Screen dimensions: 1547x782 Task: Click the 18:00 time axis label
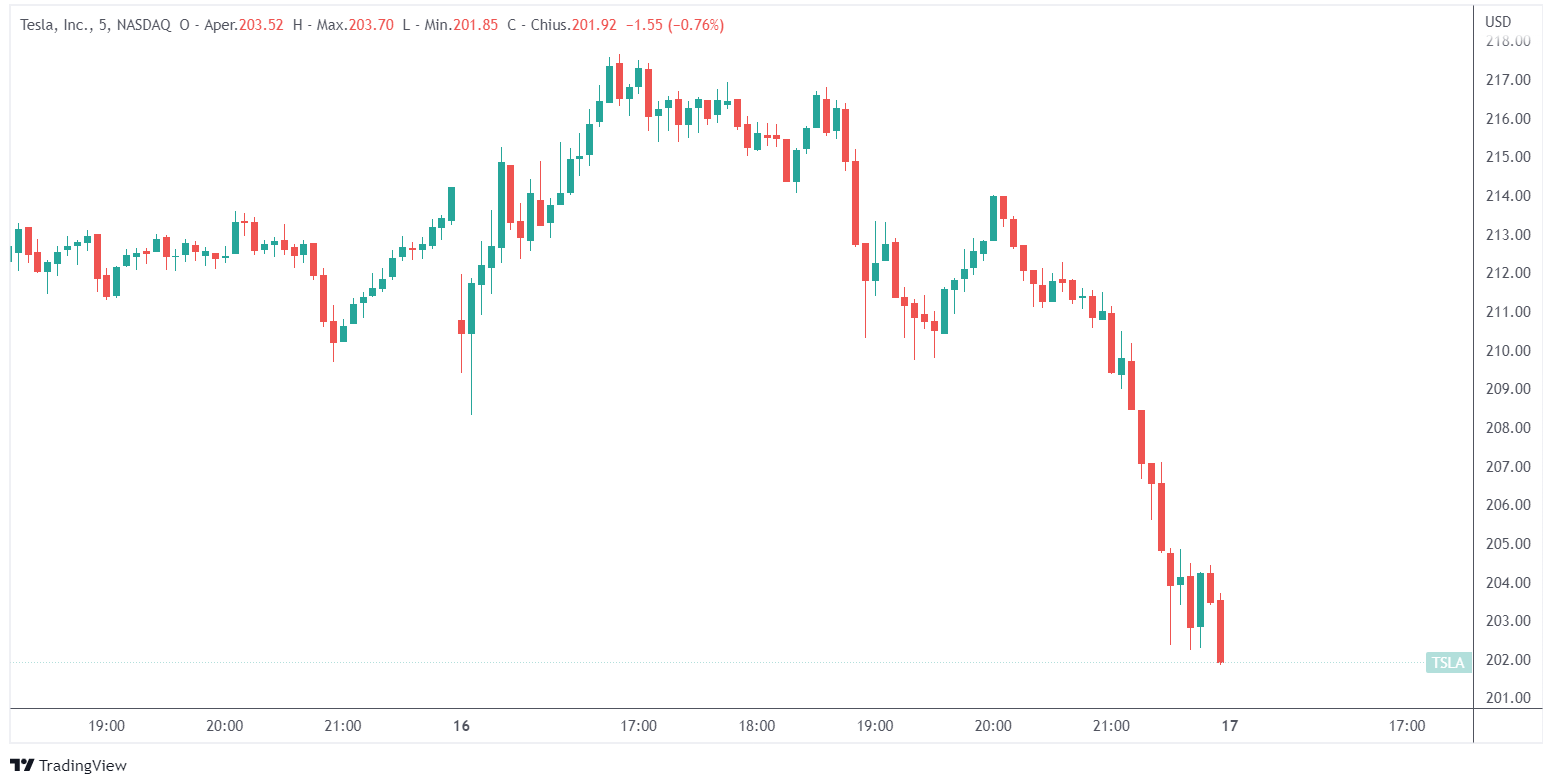pyautogui.click(x=757, y=726)
